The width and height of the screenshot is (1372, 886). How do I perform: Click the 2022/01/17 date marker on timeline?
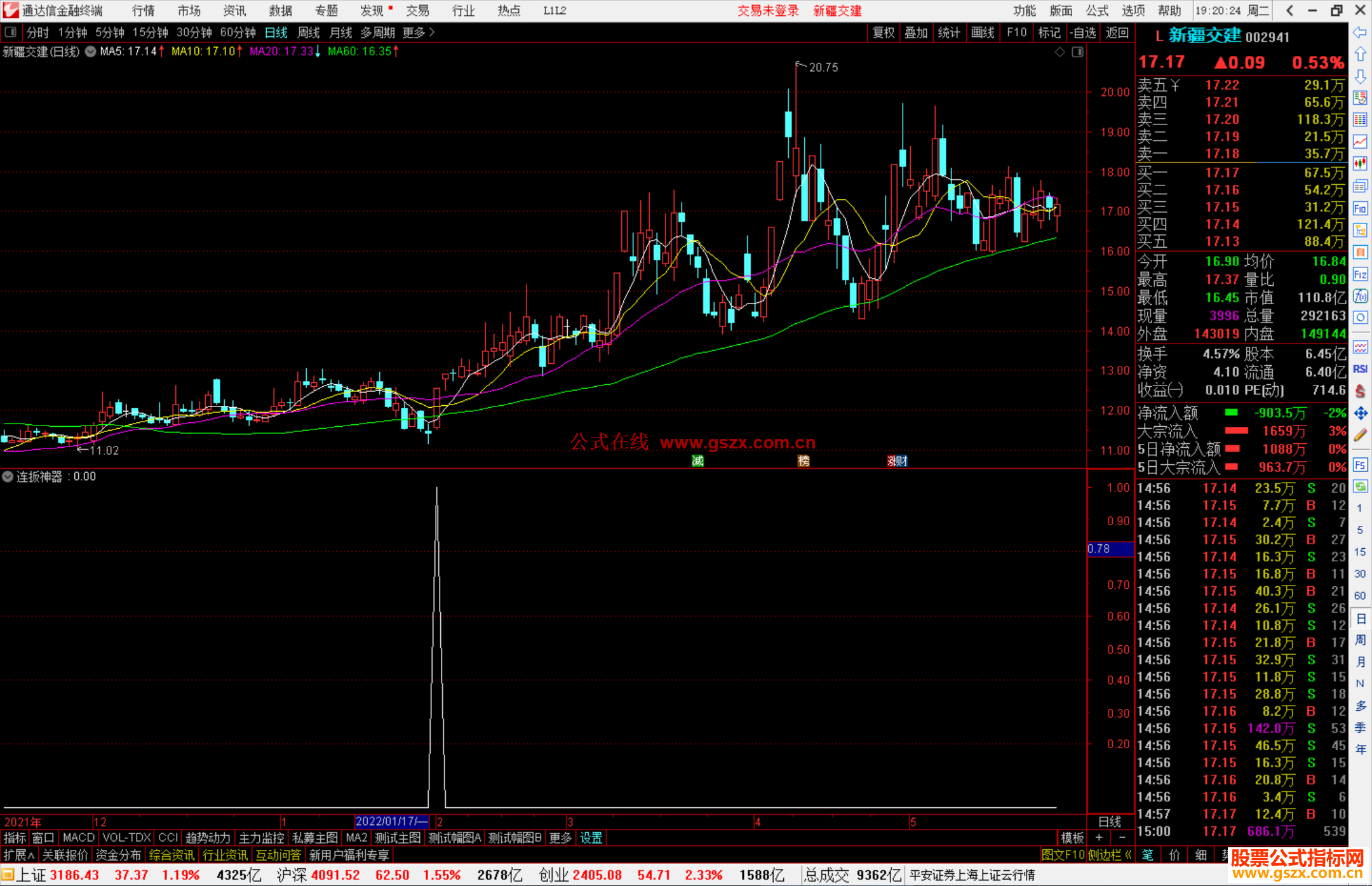click(392, 821)
